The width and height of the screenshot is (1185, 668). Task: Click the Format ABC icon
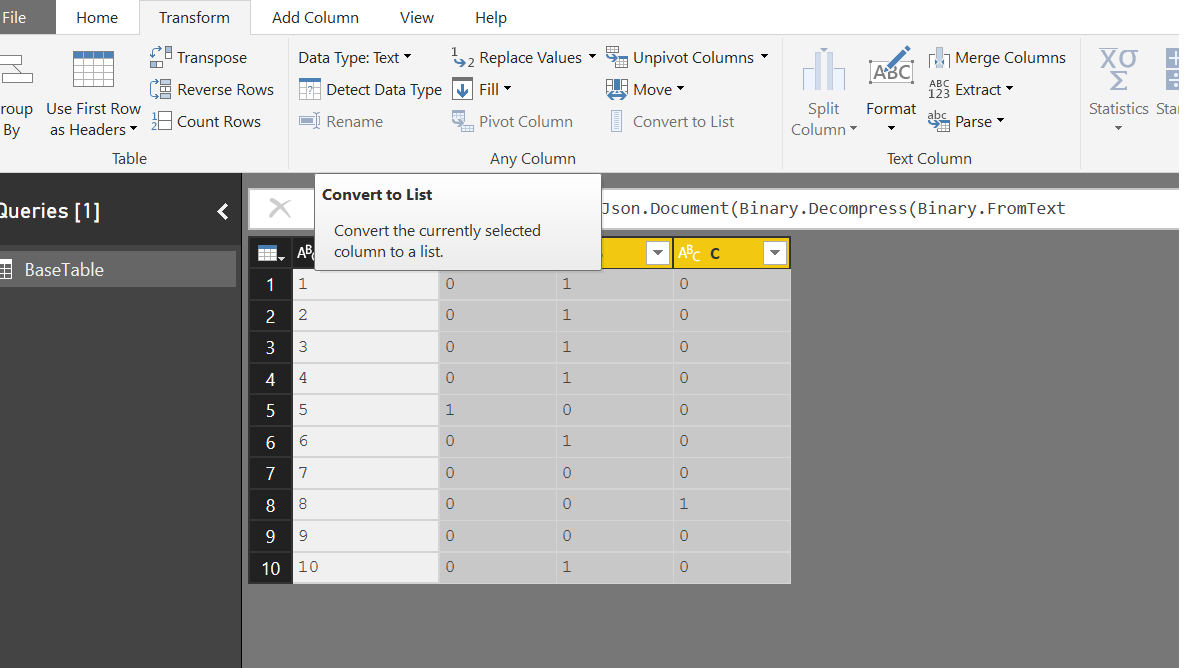[x=892, y=67]
